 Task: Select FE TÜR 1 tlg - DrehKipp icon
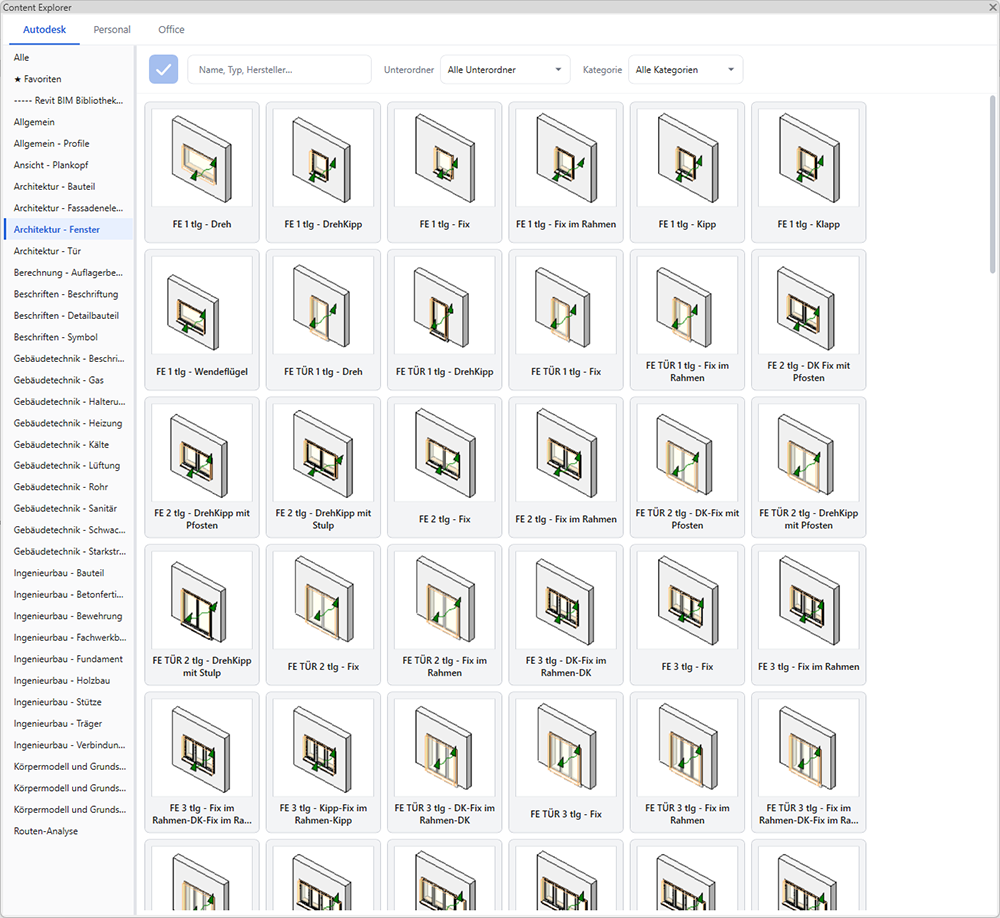445,306
